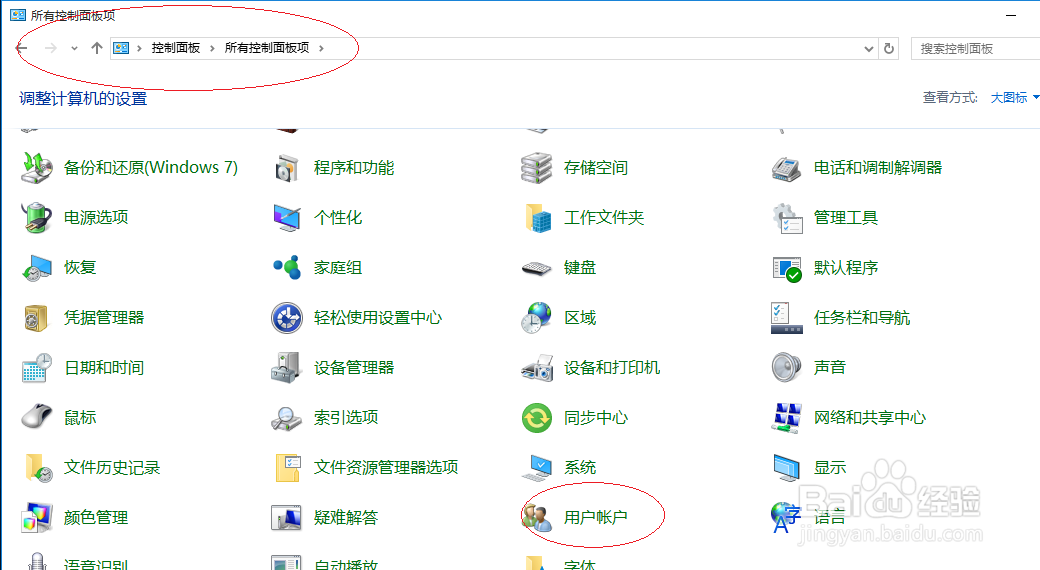
Task: Expand chevron after 所有控制面板项 breadcrumb
Action: point(321,48)
